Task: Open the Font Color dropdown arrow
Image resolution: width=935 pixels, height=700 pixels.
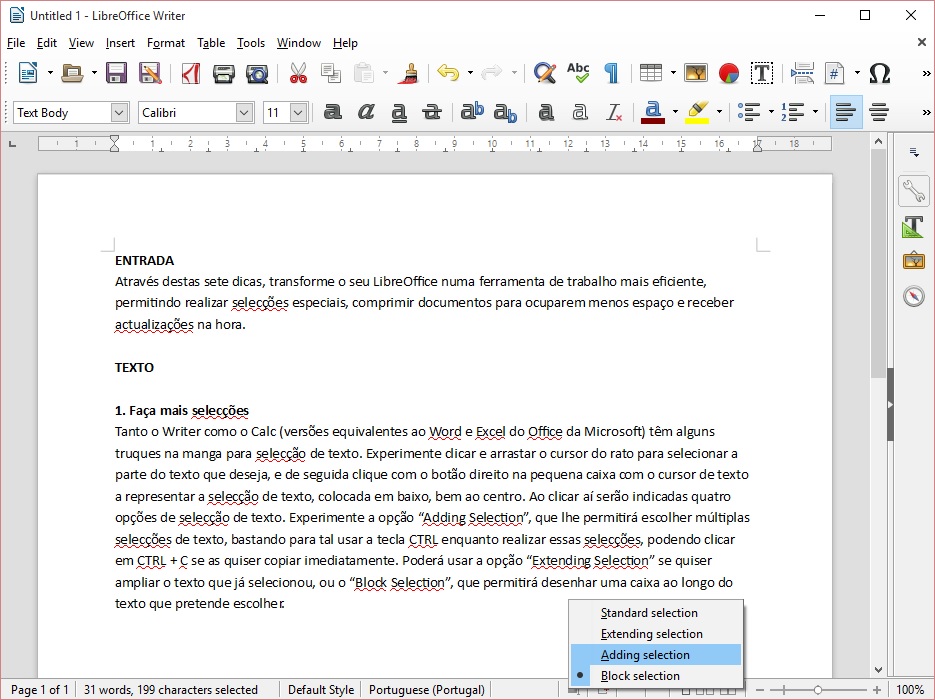Action: tap(675, 112)
